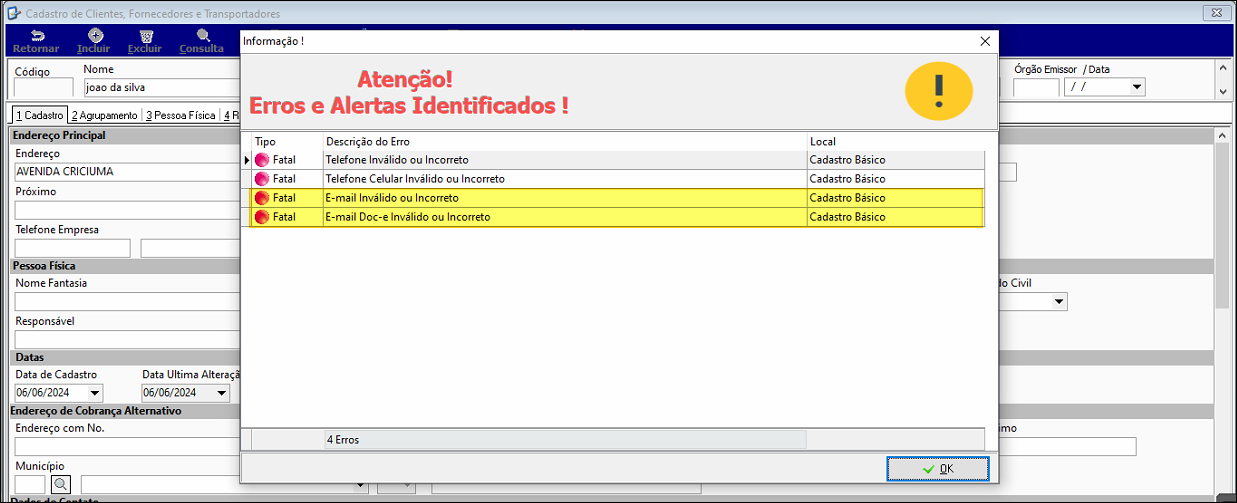Click the Consulta toolbar icon
1237x503 pixels.
pyautogui.click(x=202, y=36)
